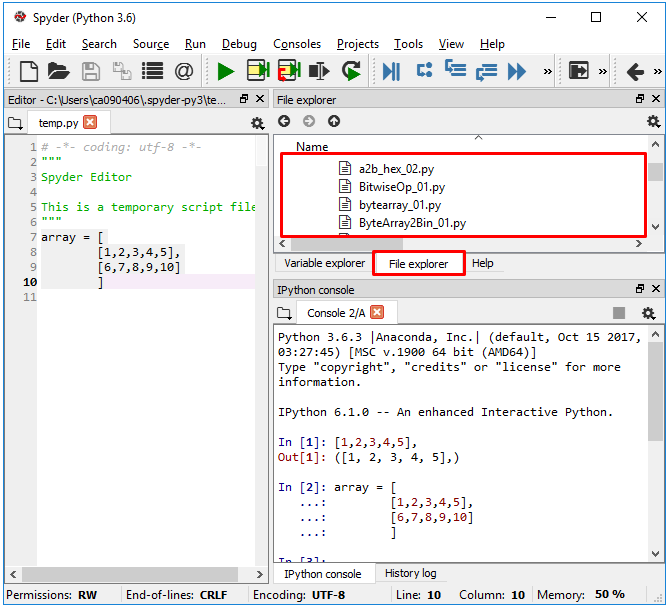Switch to the File explorer tab

click(419, 264)
